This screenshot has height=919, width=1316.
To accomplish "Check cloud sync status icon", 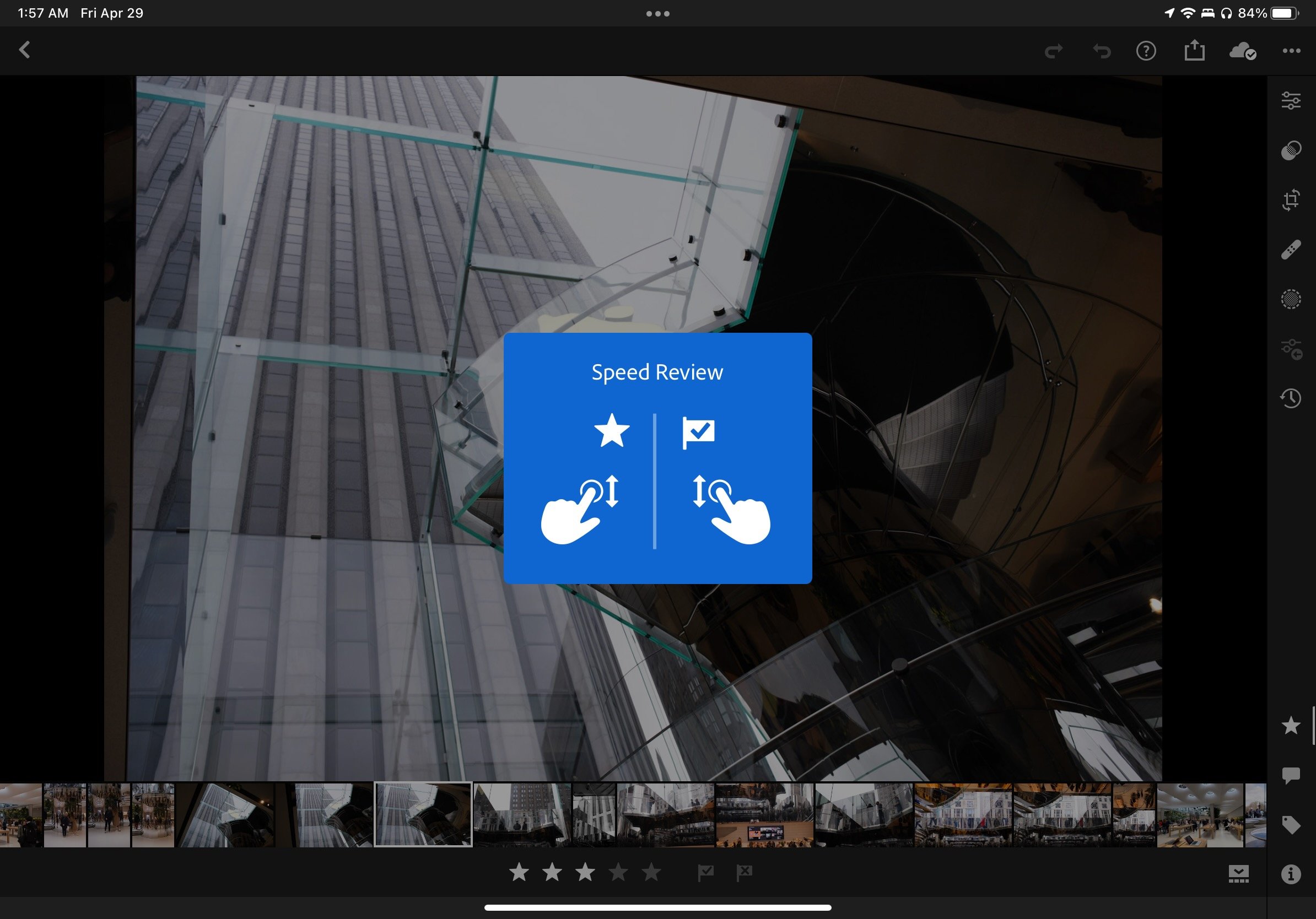I will pyautogui.click(x=1243, y=51).
